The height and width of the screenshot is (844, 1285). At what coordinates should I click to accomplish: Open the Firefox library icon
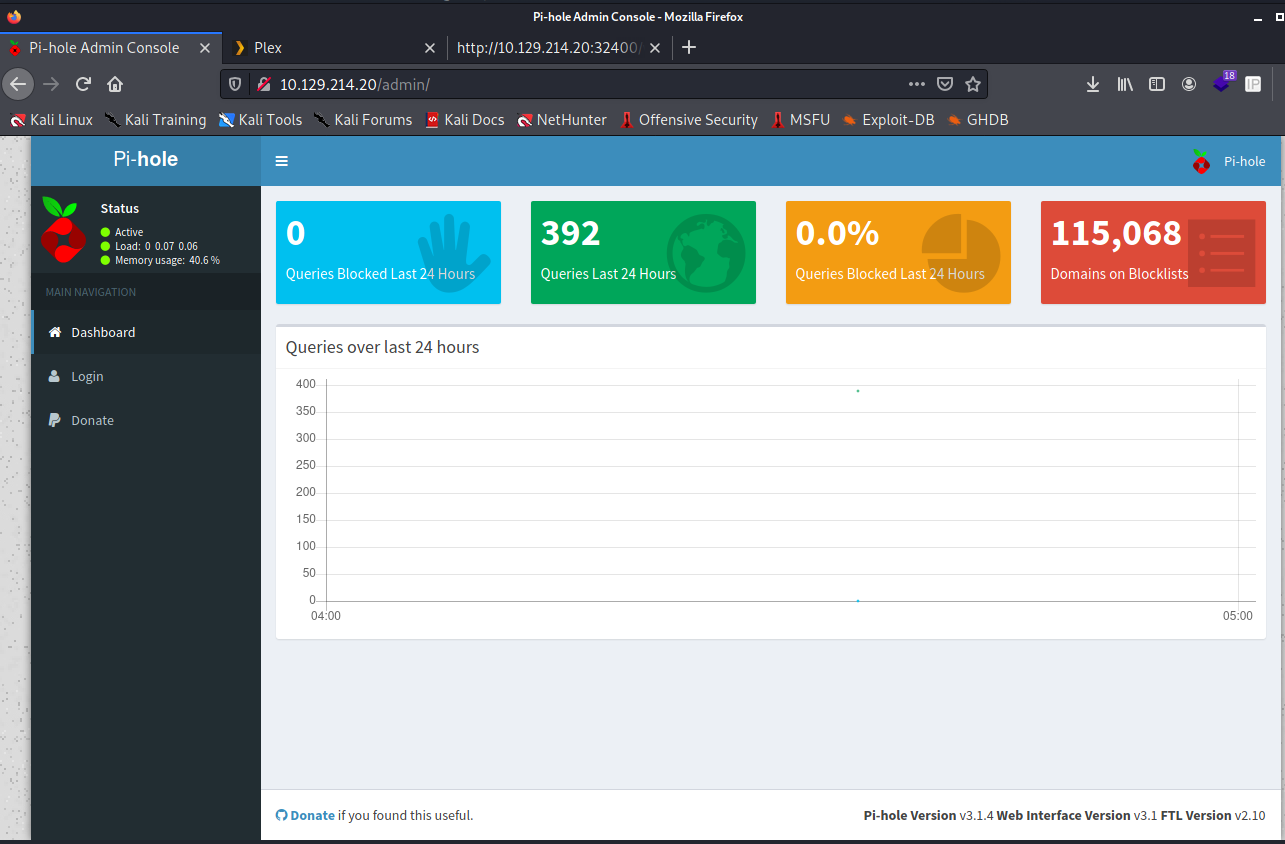click(x=1125, y=84)
